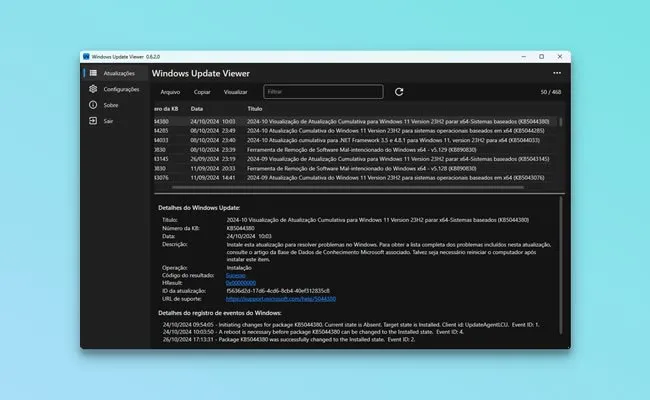Click the Atualizações list icon in sidebar
Viewport: 650px width, 400px height.
click(x=92, y=74)
